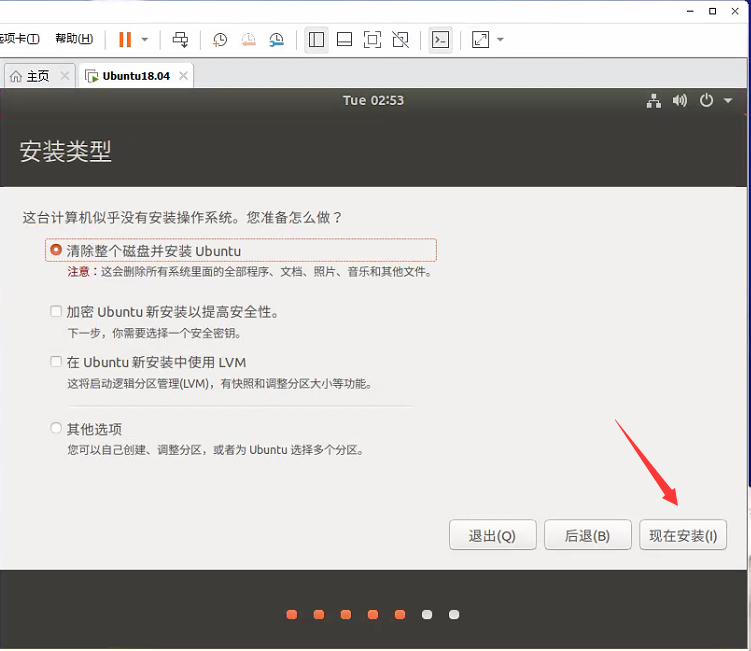Take a snapshot of the VM

pyautogui.click(x=220, y=39)
